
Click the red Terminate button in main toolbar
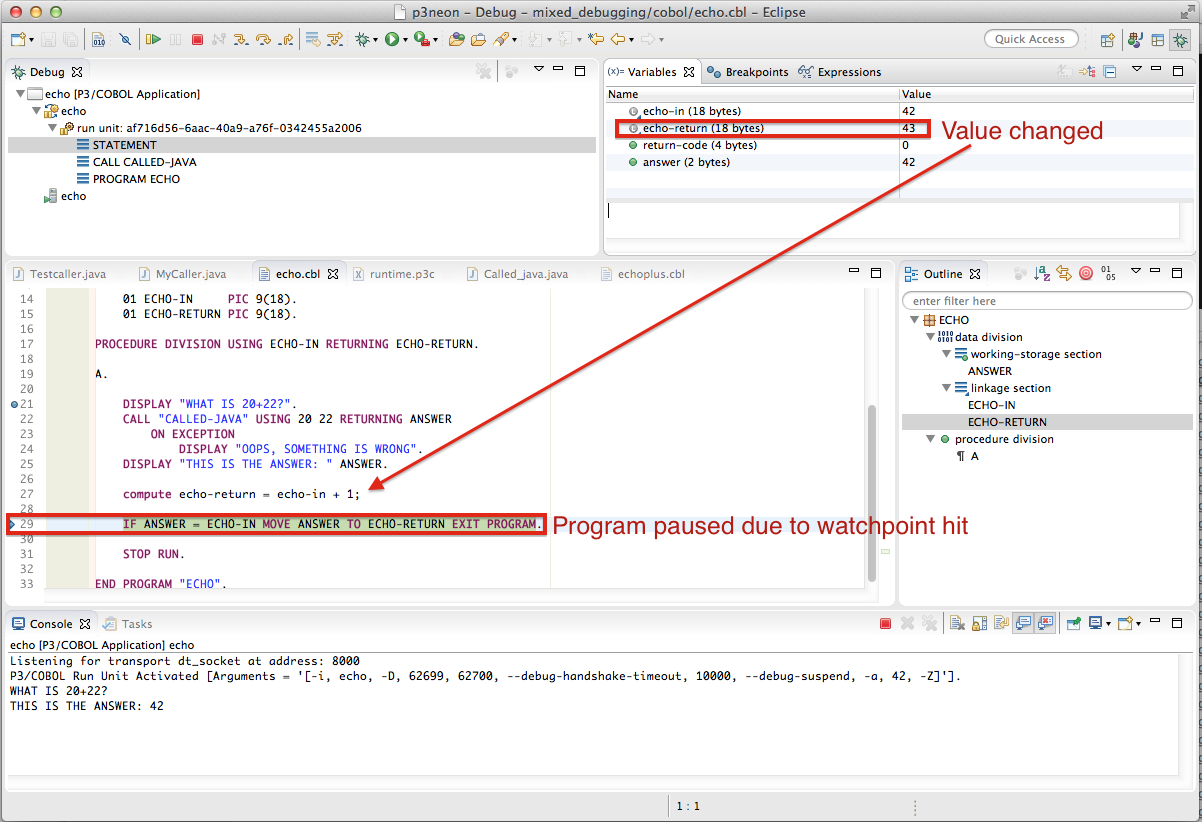click(x=197, y=40)
